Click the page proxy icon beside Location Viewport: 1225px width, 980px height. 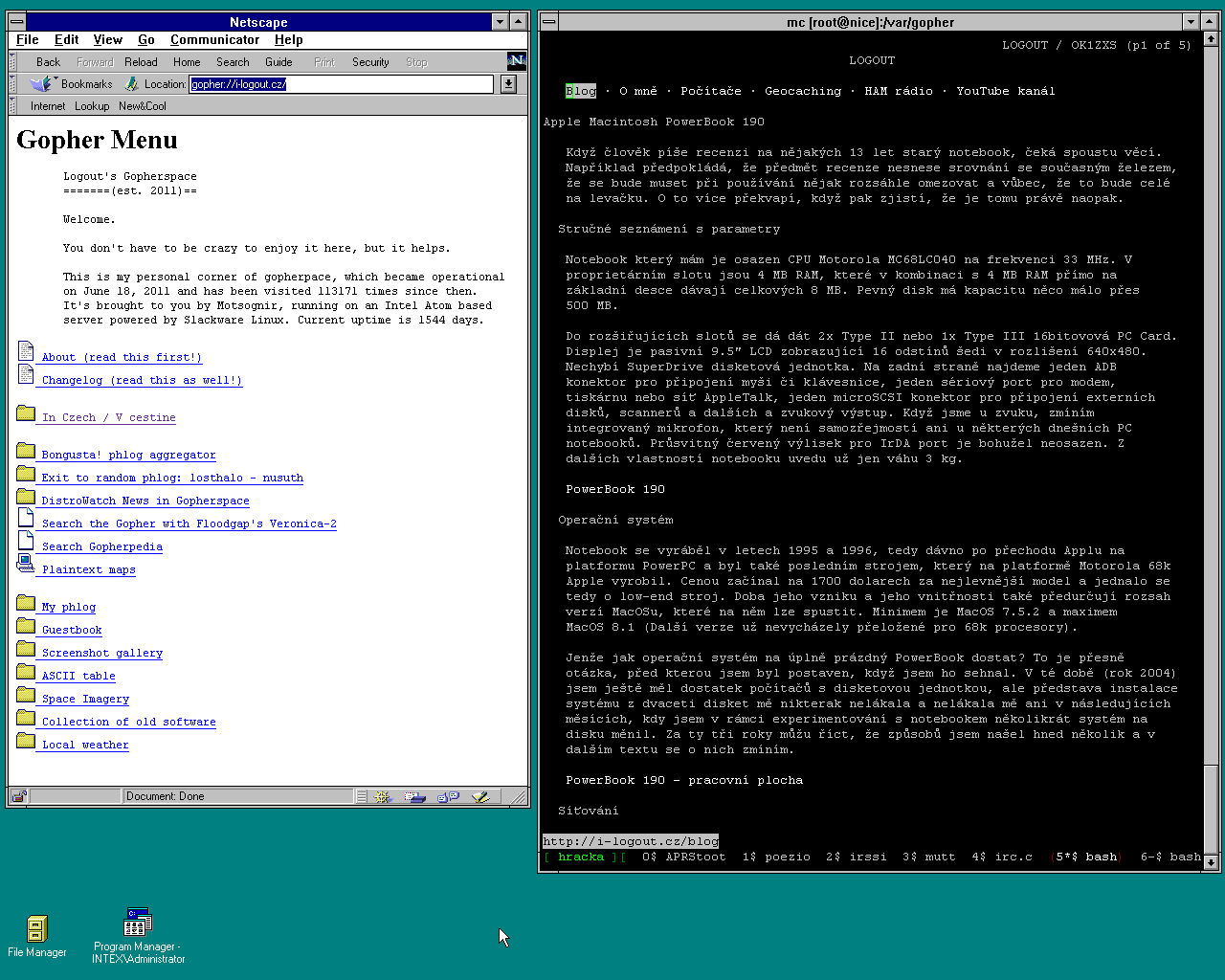[x=133, y=84]
